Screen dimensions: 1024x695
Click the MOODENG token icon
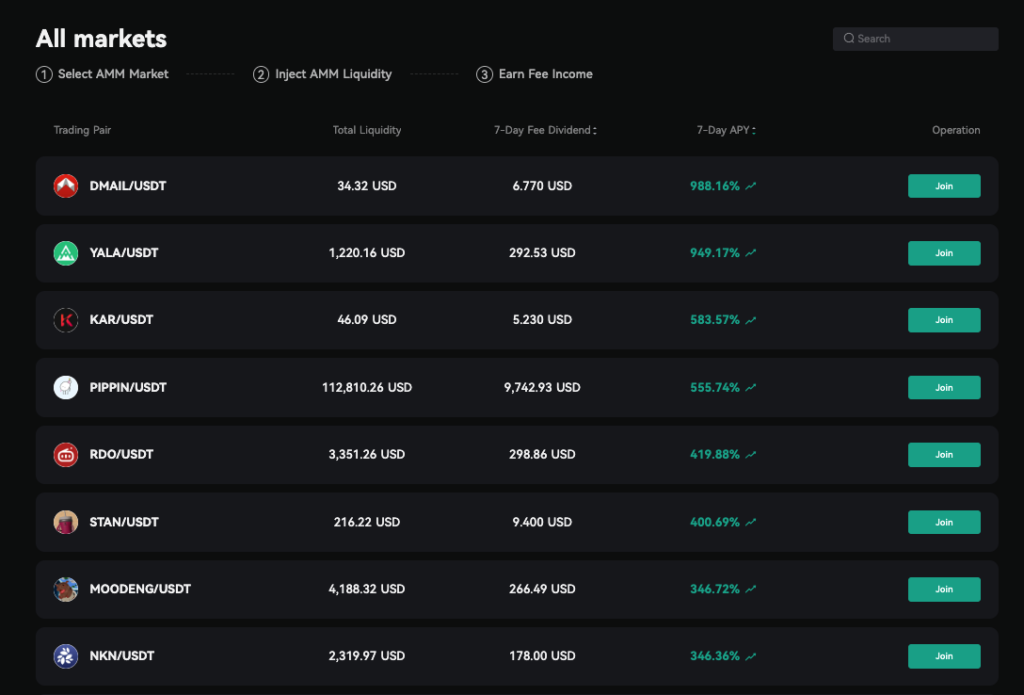[65, 589]
